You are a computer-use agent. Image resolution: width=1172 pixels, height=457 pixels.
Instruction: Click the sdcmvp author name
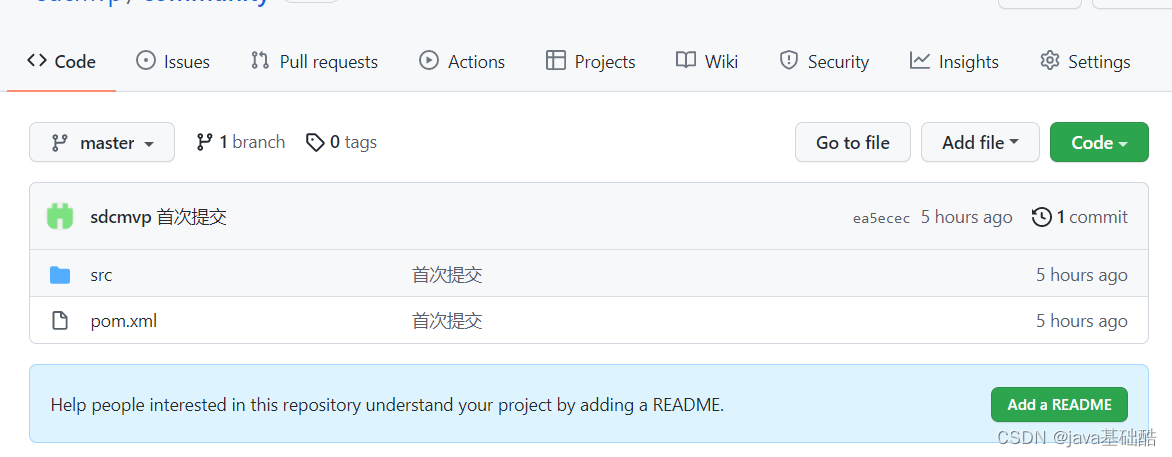121,218
